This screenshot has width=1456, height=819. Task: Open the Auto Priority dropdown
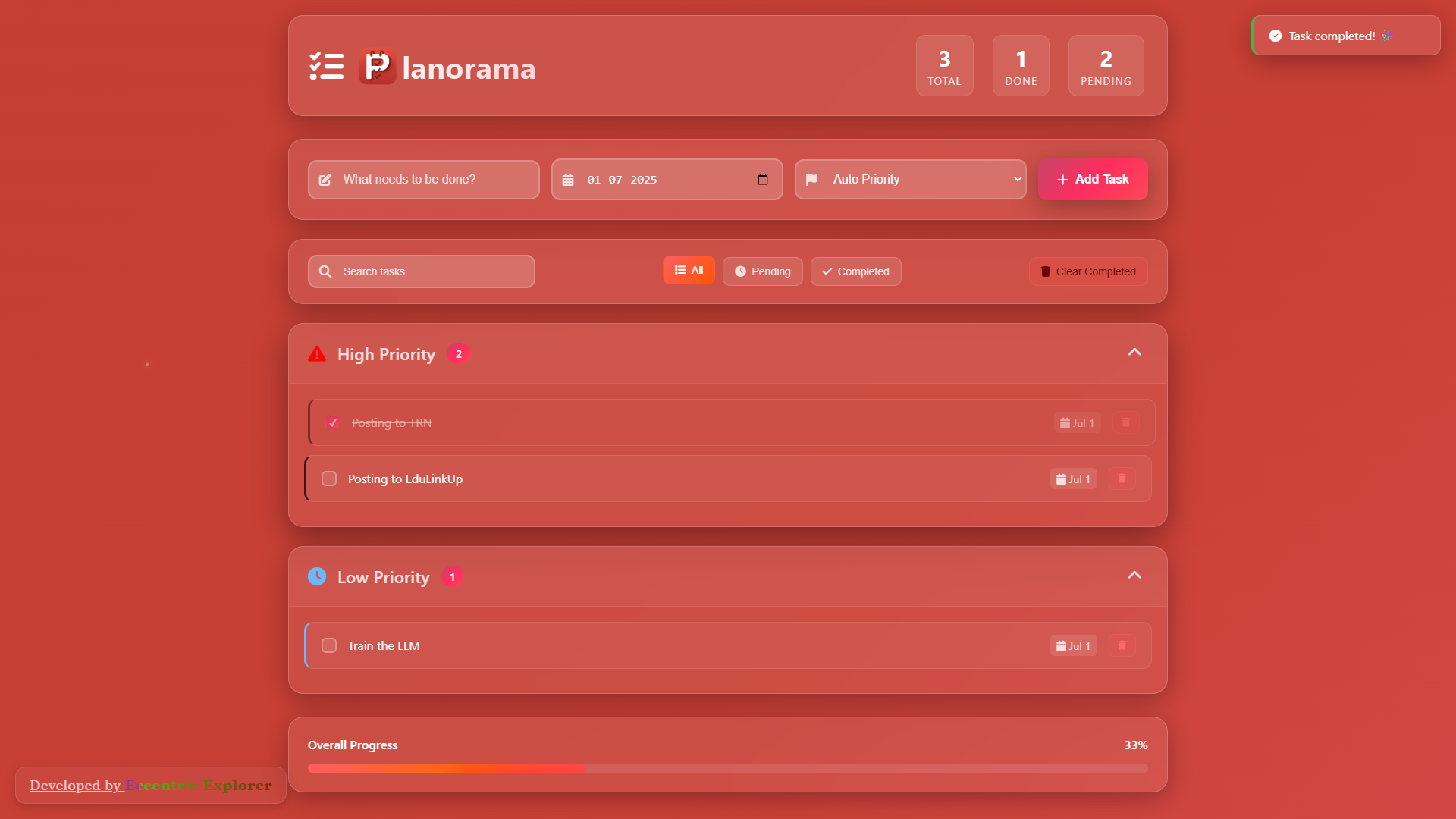point(911,180)
